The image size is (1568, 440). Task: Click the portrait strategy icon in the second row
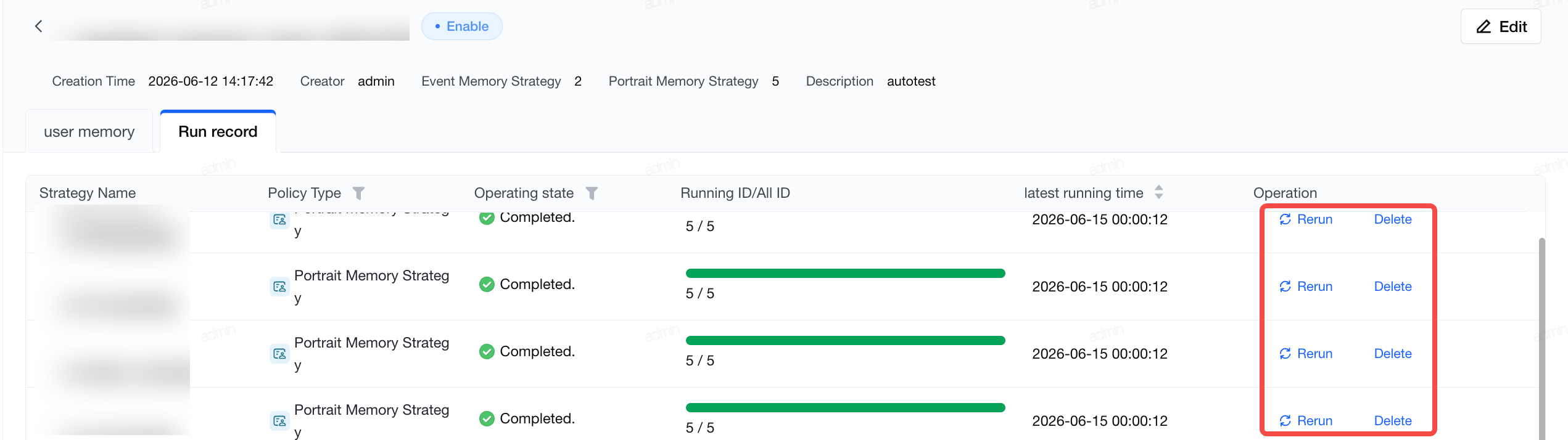pyautogui.click(x=279, y=287)
